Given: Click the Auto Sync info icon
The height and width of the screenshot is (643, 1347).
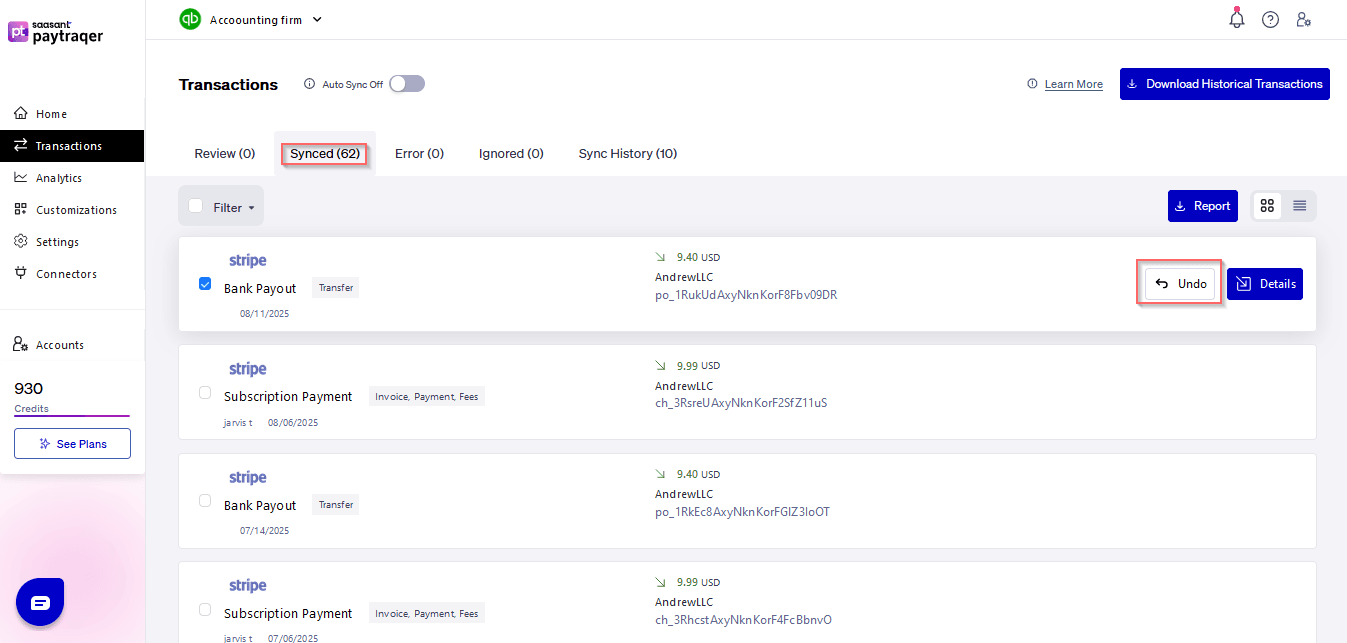Looking at the screenshot, I should tap(309, 85).
